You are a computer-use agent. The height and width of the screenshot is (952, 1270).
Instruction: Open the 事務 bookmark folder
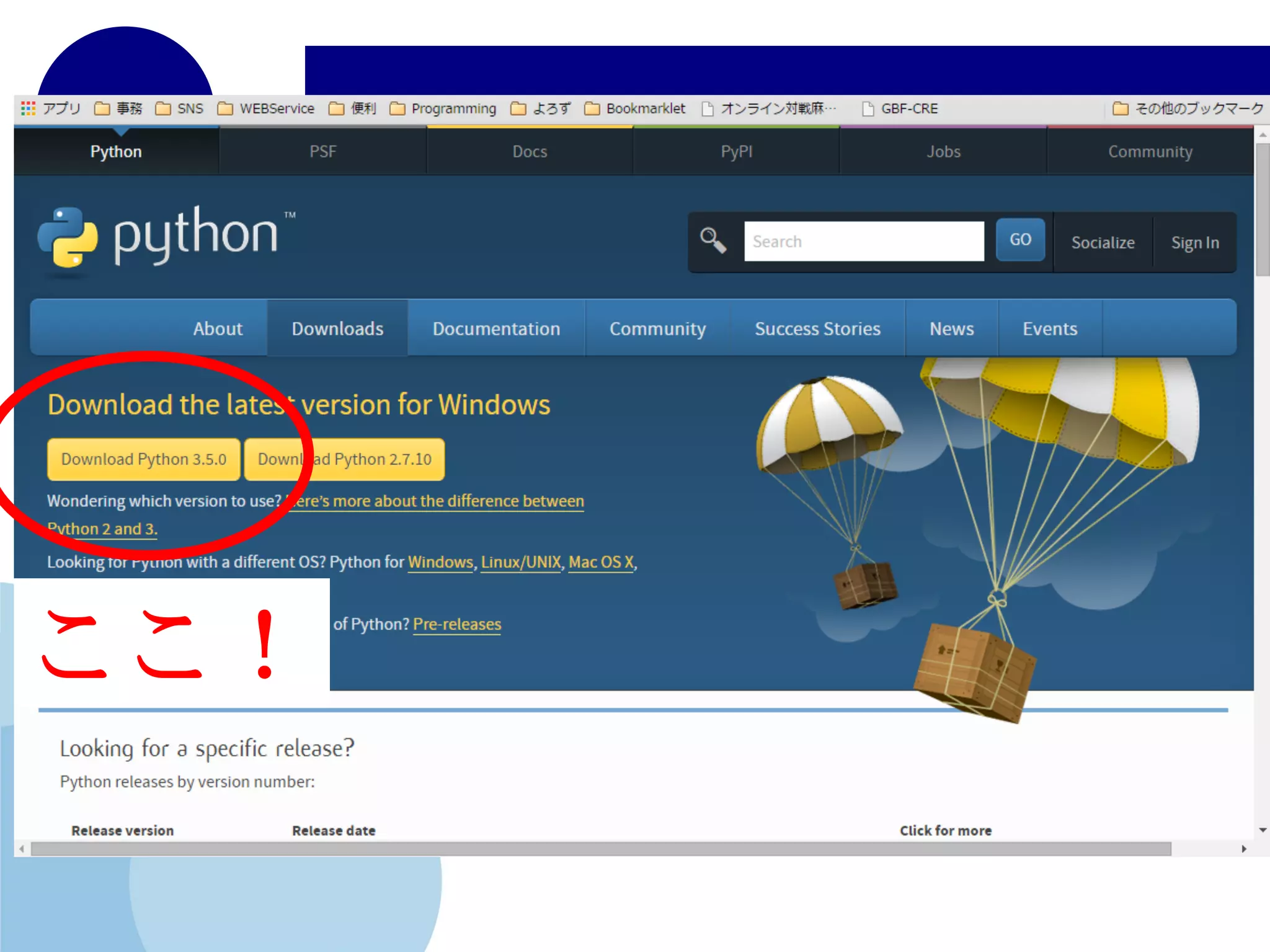click(118, 108)
